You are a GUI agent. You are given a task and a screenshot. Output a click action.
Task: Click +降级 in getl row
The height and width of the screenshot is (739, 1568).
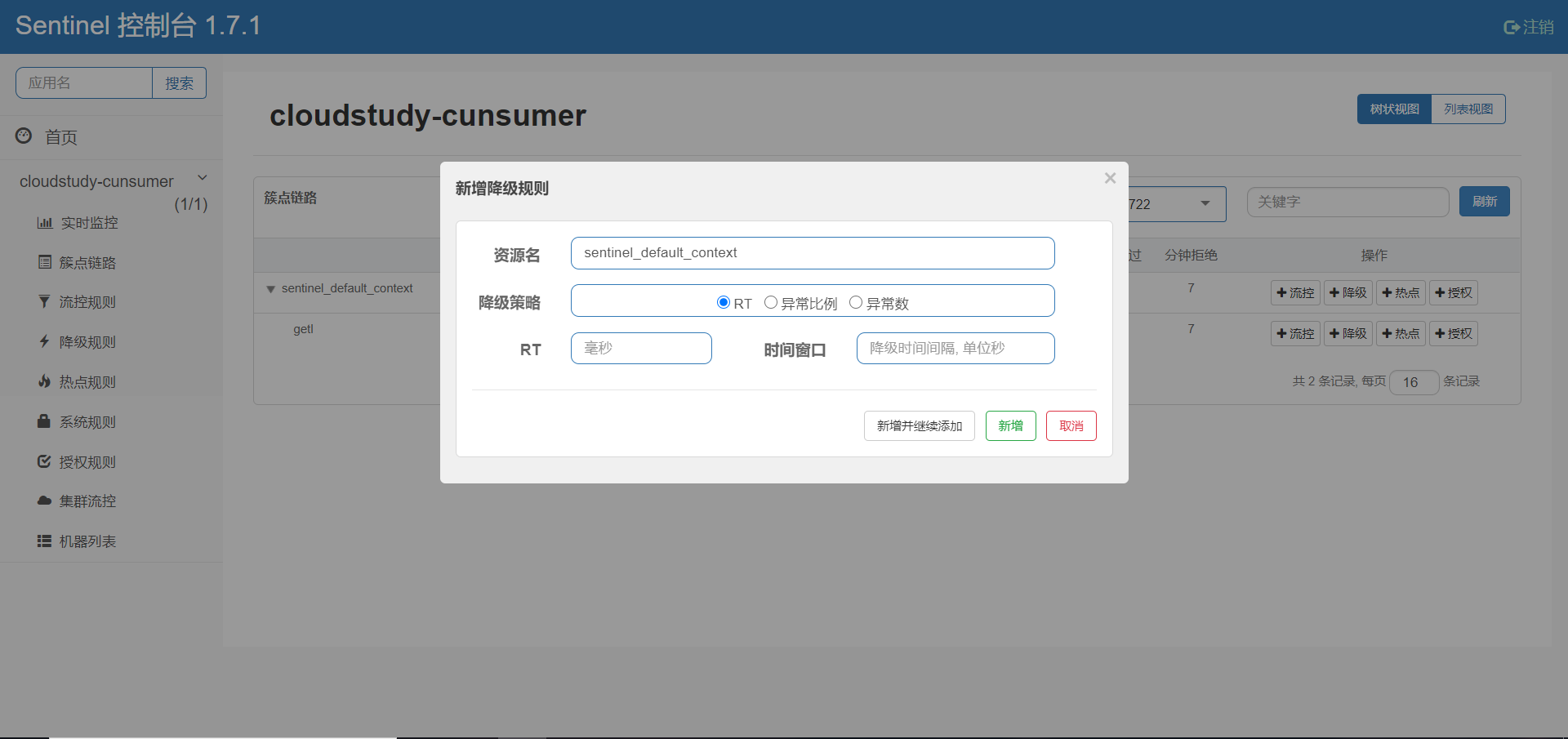(1348, 333)
